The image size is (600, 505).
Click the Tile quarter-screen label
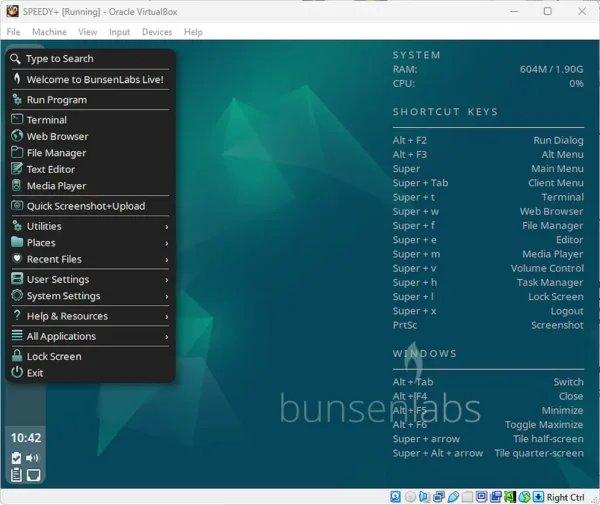pyautogui.click(x=539, y=453)
